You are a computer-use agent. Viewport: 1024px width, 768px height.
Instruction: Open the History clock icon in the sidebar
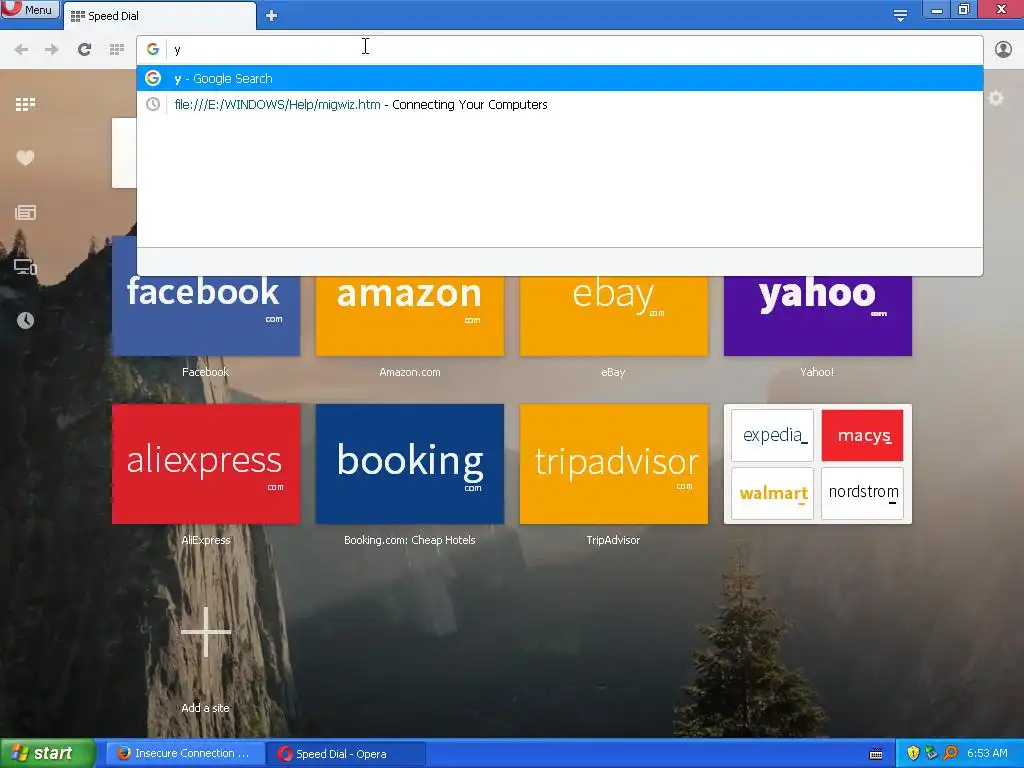(25, 320)
